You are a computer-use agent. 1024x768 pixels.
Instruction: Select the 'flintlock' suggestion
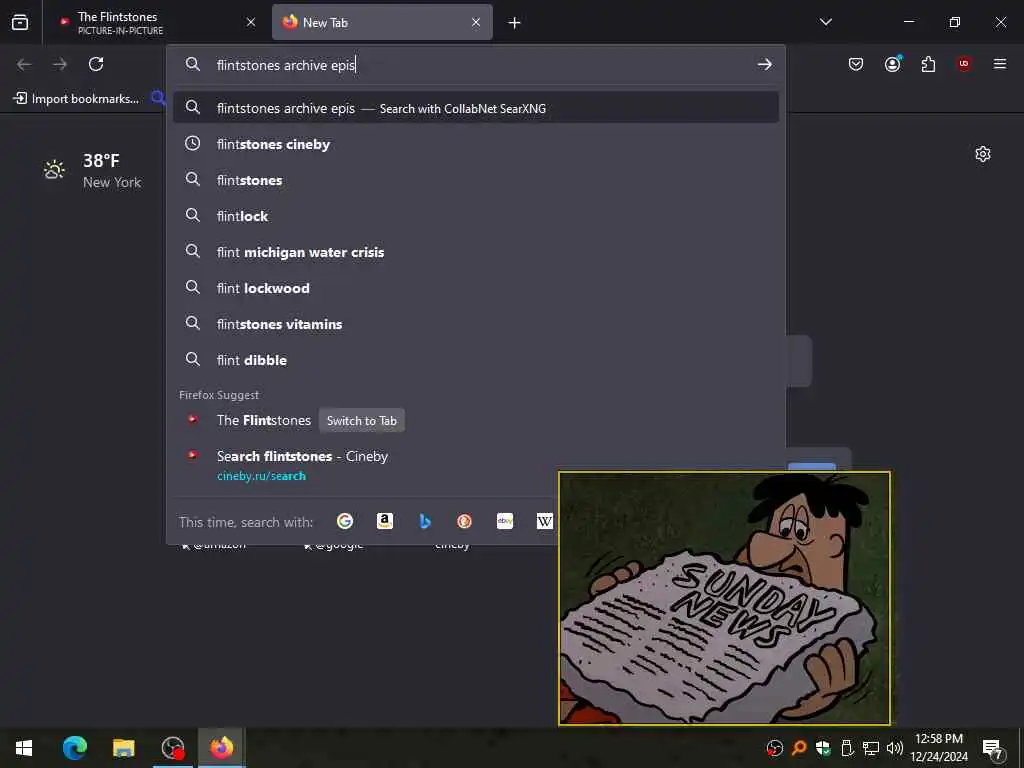[x=475, y=216]
